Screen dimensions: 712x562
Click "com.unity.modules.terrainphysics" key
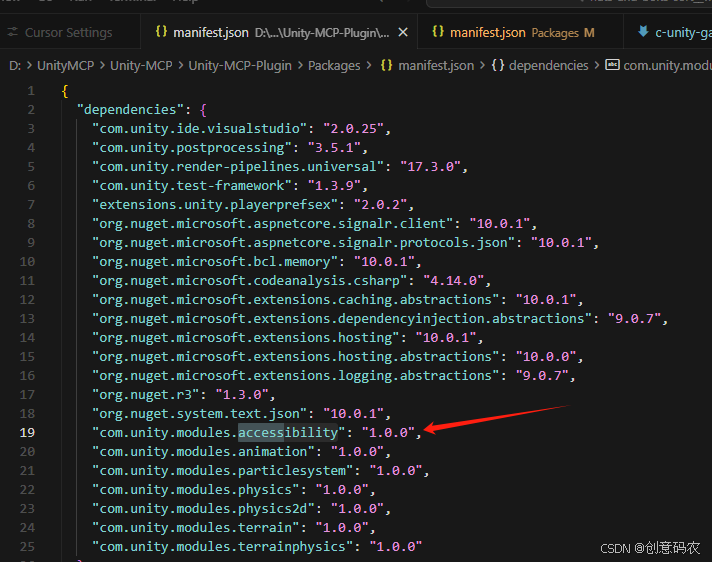point(223,547)
